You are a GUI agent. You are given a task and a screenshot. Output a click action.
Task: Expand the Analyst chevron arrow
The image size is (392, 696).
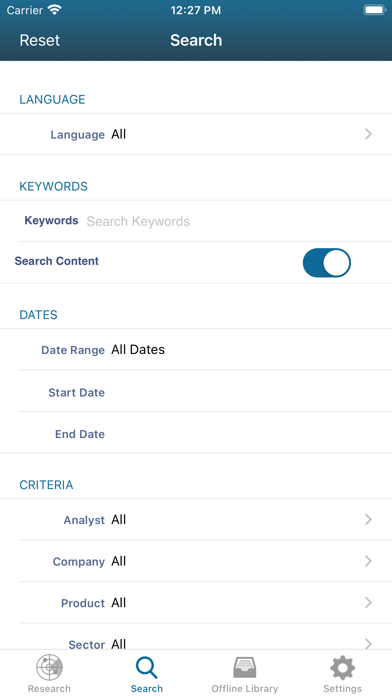click(368, 519)
